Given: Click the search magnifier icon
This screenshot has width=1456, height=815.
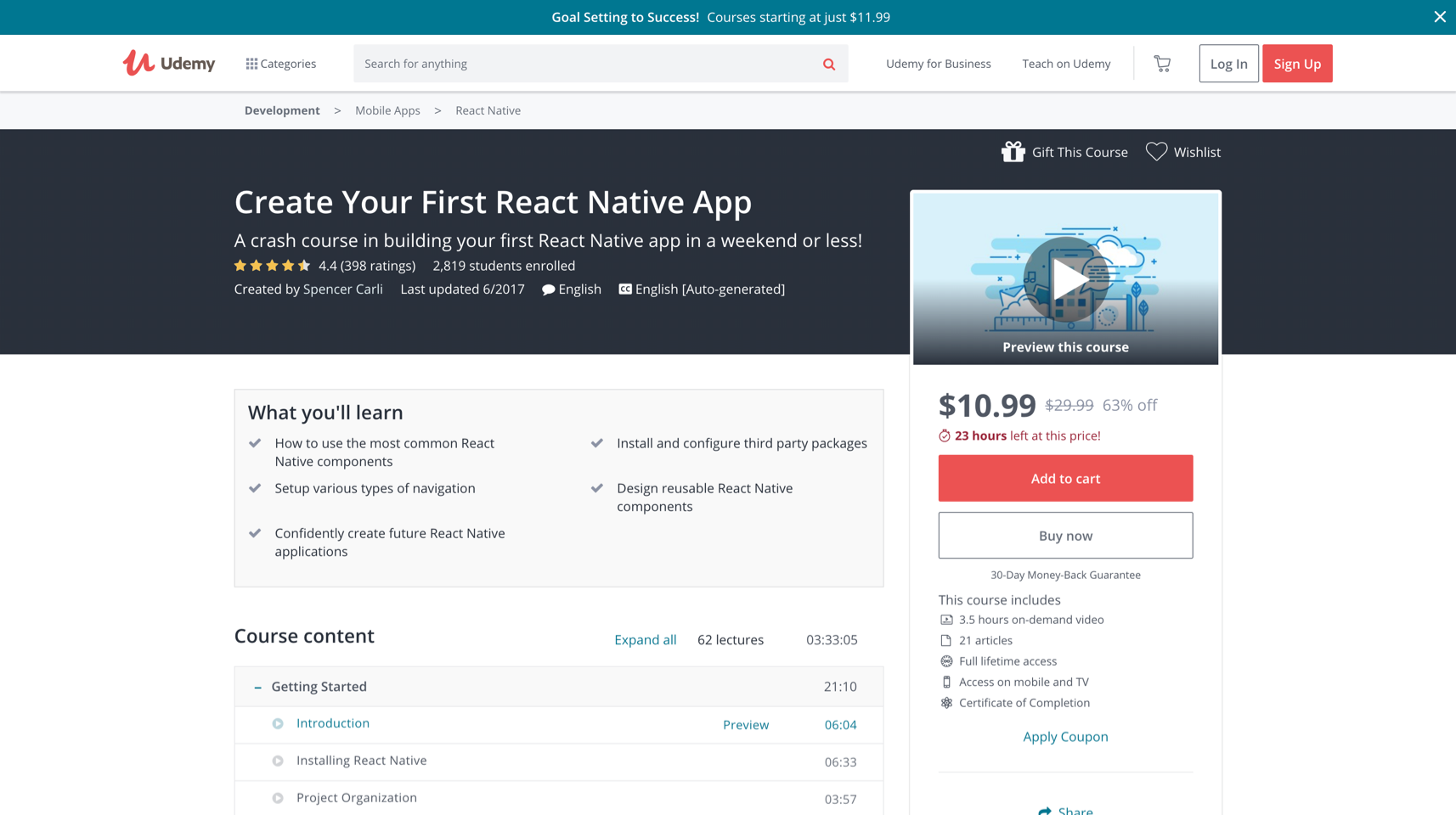Looking at the screenshot, I should (x=829, y=64).
